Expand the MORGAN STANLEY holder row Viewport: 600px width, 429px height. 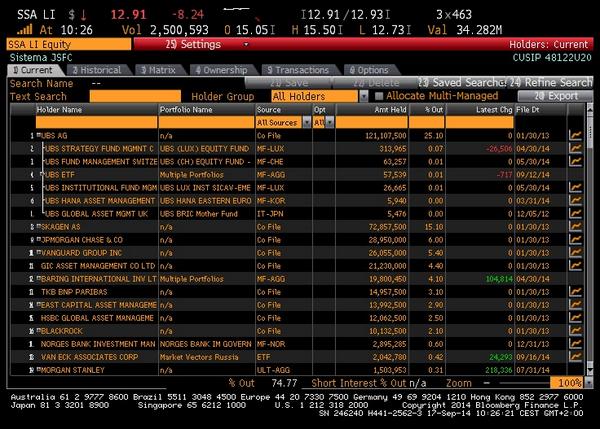(39, 369)
